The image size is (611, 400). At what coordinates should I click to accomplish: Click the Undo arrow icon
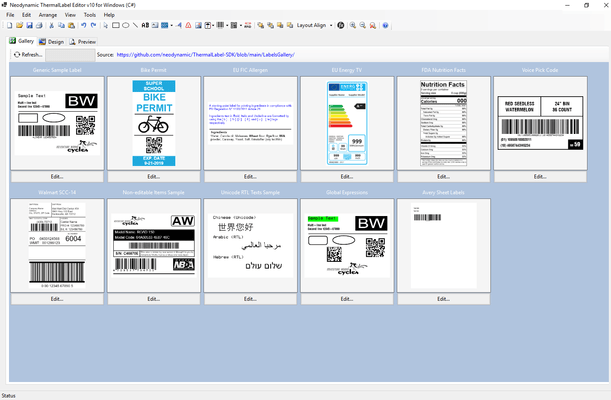coord(82,26)
